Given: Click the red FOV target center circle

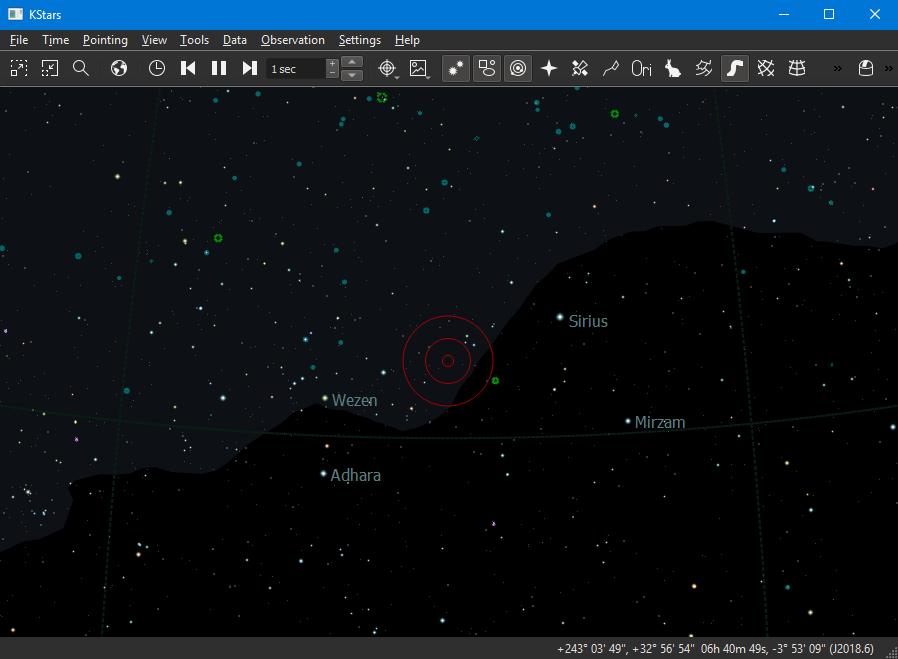Looking at the screenshot, I should click(x=448, y=361).
